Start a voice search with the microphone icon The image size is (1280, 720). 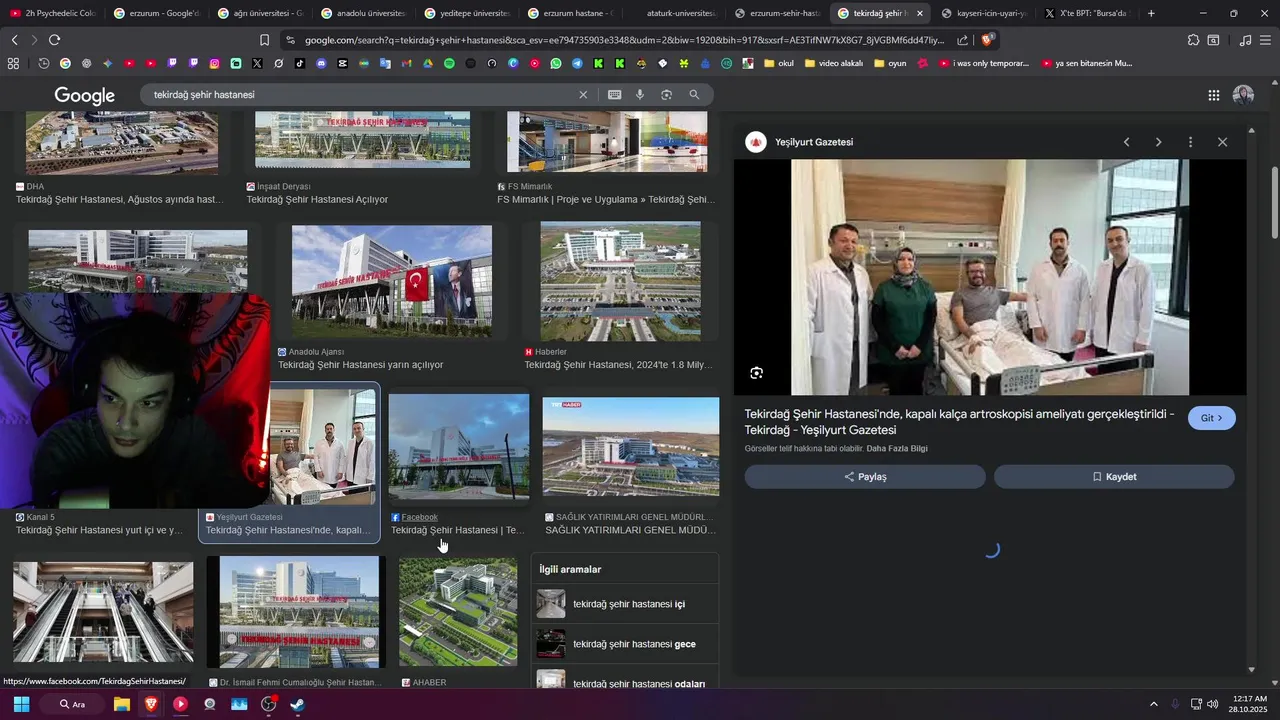(640, 95)
